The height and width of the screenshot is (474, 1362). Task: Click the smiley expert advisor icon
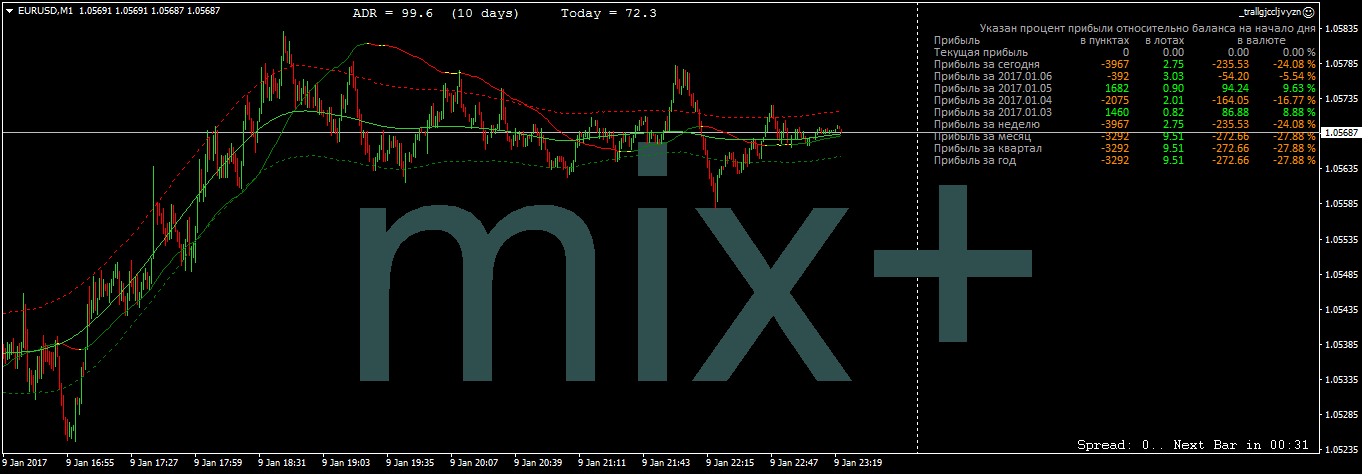1309,10
